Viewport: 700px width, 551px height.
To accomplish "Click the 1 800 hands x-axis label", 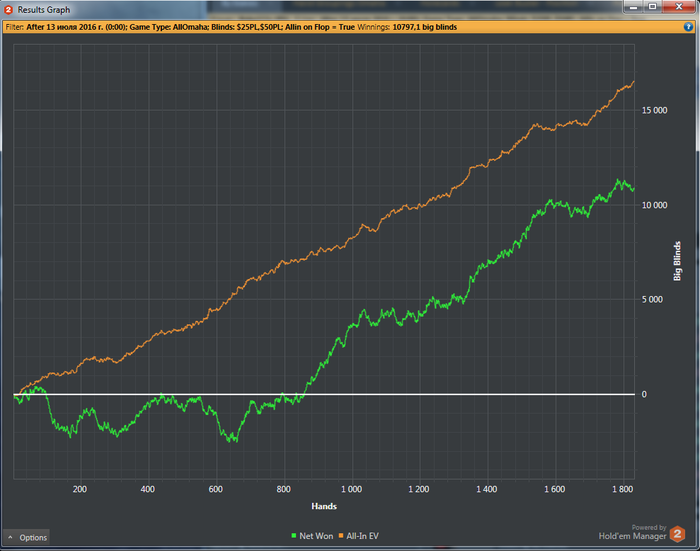I will 622,489.
